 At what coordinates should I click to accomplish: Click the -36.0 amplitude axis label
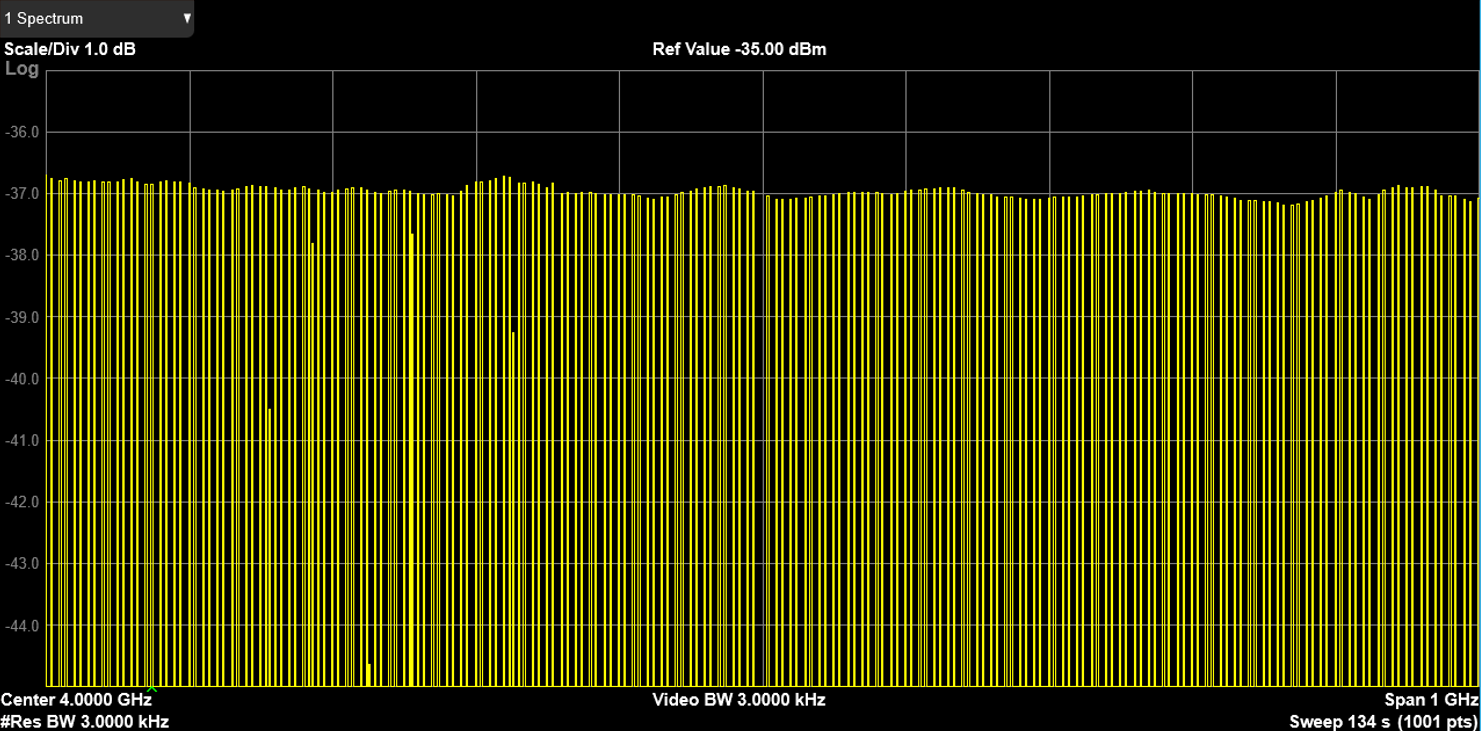tap(23, 132)
